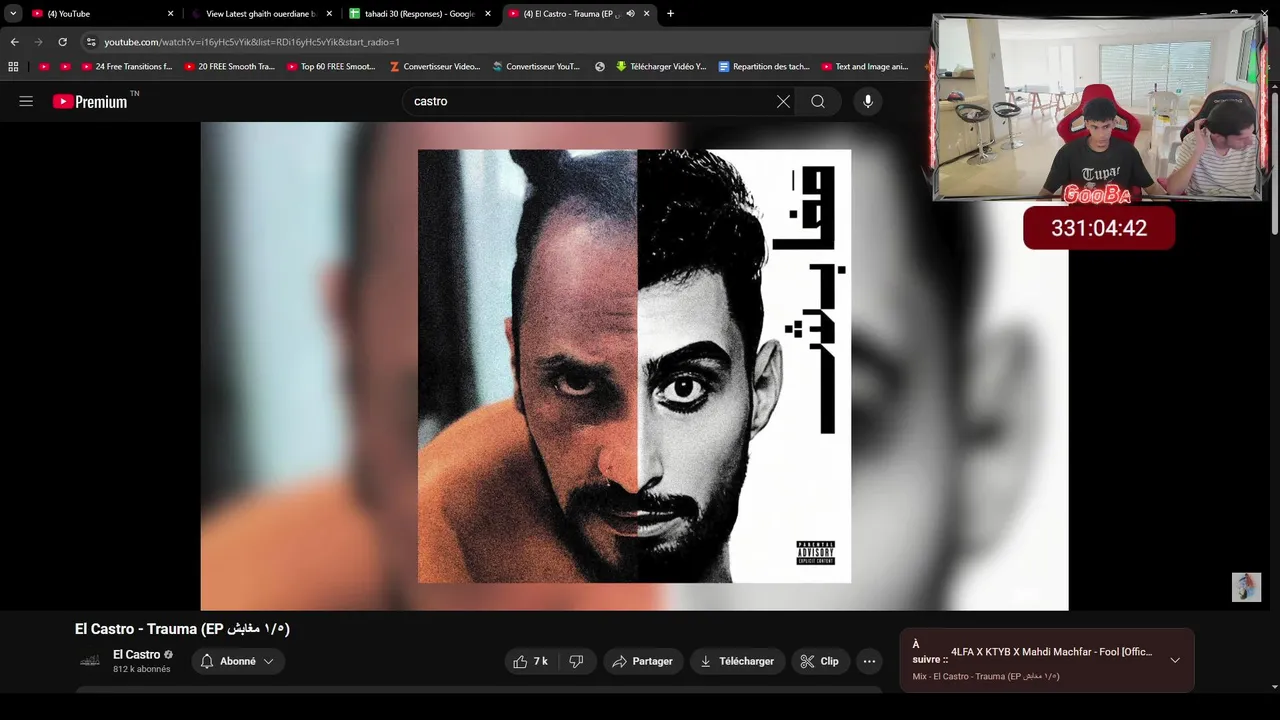Open 'Convertisseur Vidéo...' bookmark
The width and height of the screenshot is (1280, 720).
point(435,67)
